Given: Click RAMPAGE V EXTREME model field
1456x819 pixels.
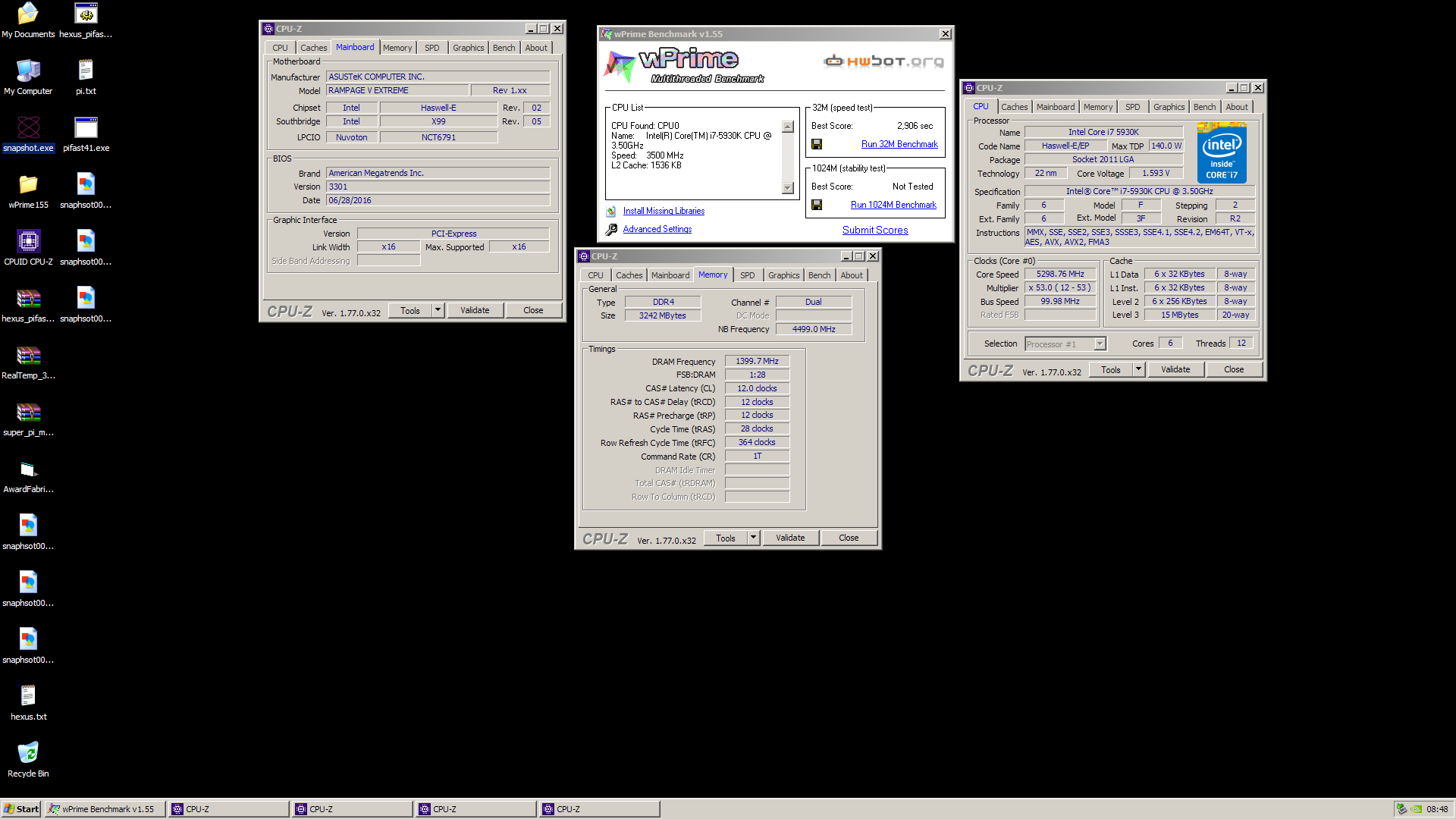Looking at the screenshot, I should click(x=397, y=90).
